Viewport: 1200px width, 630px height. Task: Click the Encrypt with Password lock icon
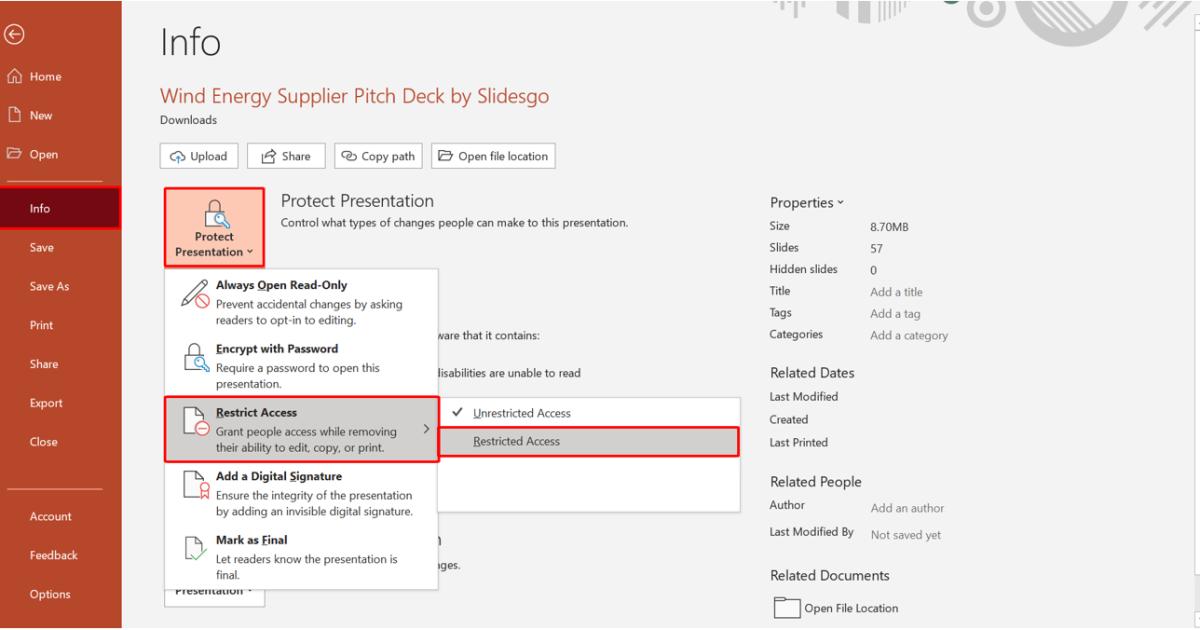(x=197, y=359)
